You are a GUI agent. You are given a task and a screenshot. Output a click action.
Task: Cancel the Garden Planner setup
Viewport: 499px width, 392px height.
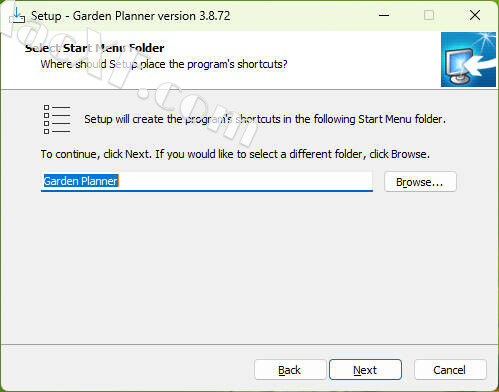tap(450, 370)
